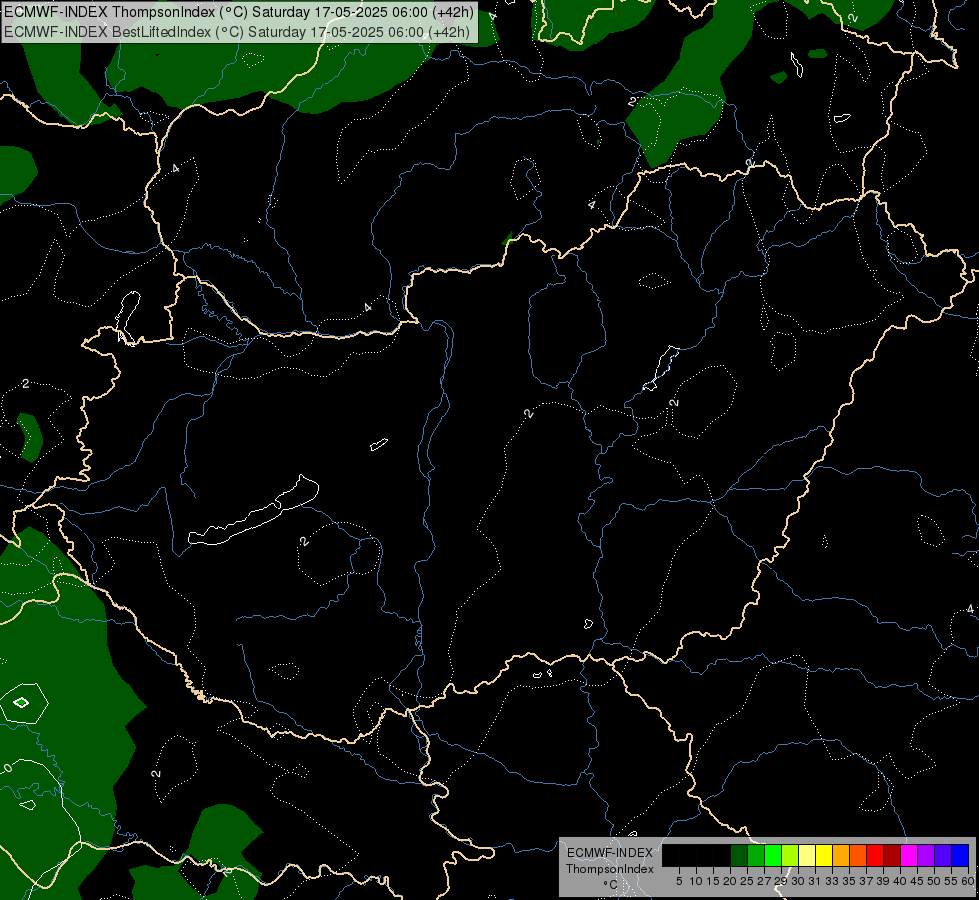Click the magenta 40–45 legend swatch
The width and height of the screenshot is (979, 900).
click(909, 855)
